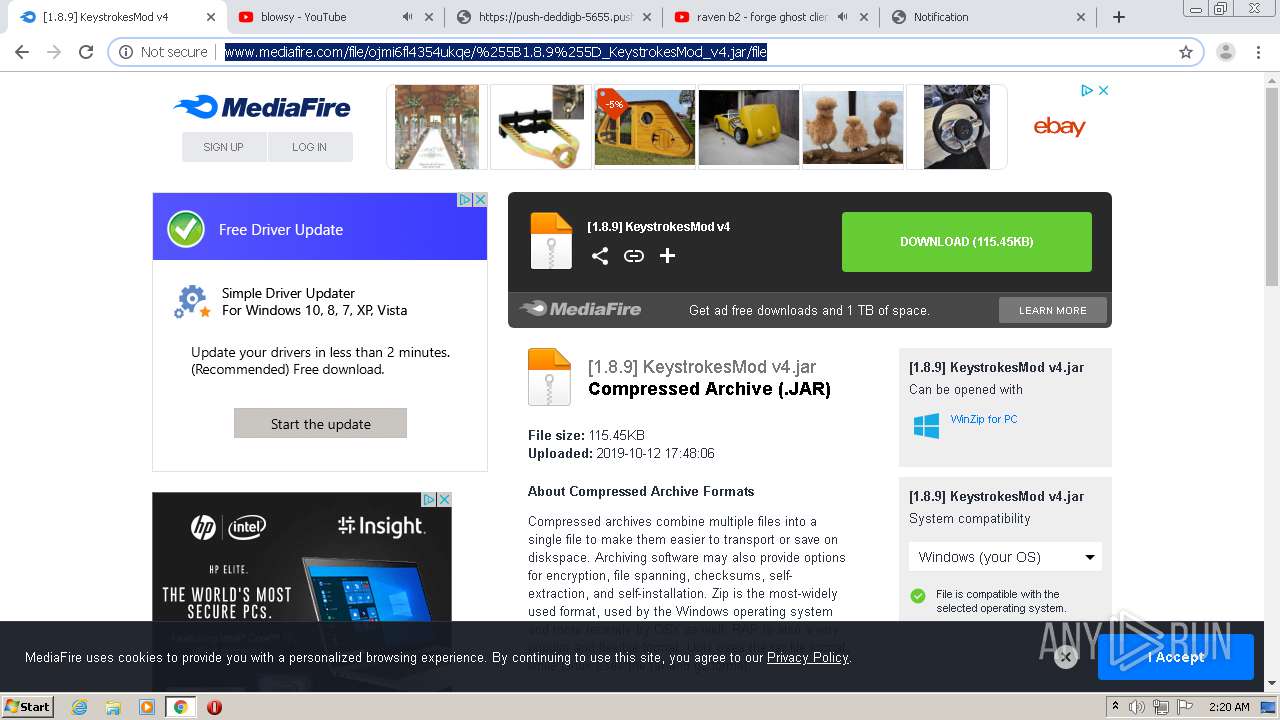Screen dimensions: 1280x720
Task: Add file to account with plus icon
Action: click(x=668, y=256)
